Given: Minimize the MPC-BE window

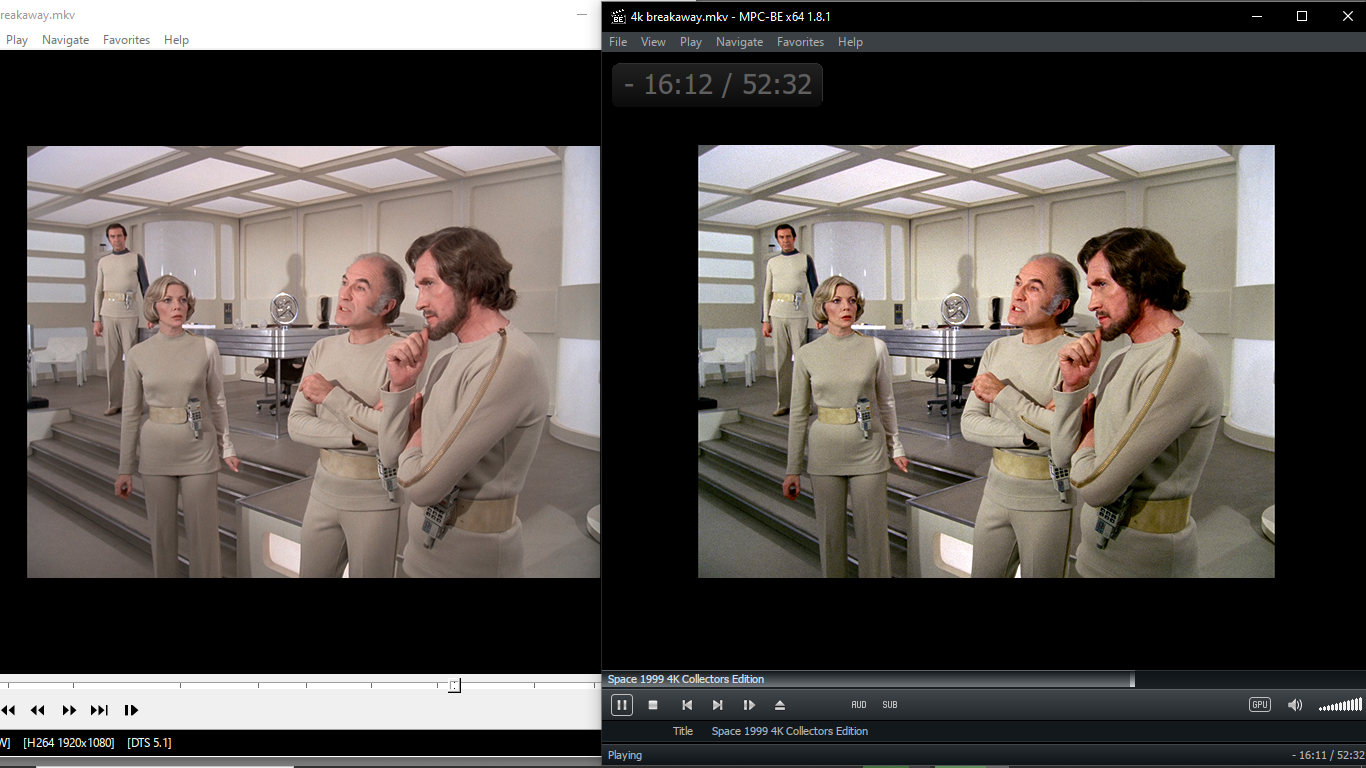Looking at the screenshot, I should (1256, 16).
